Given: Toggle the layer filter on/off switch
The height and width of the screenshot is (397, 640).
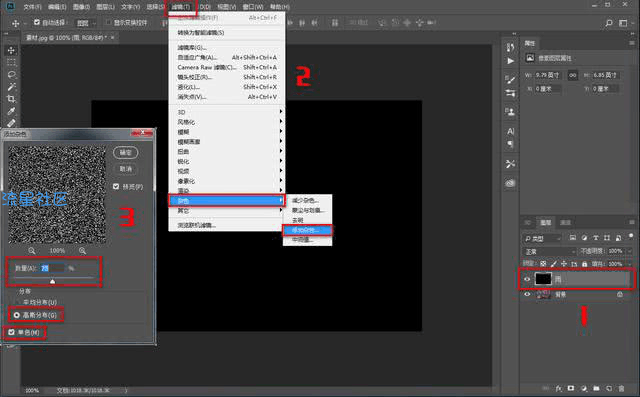Looking at the screenshot, I should pyautogui.click(x=631, y=236).
